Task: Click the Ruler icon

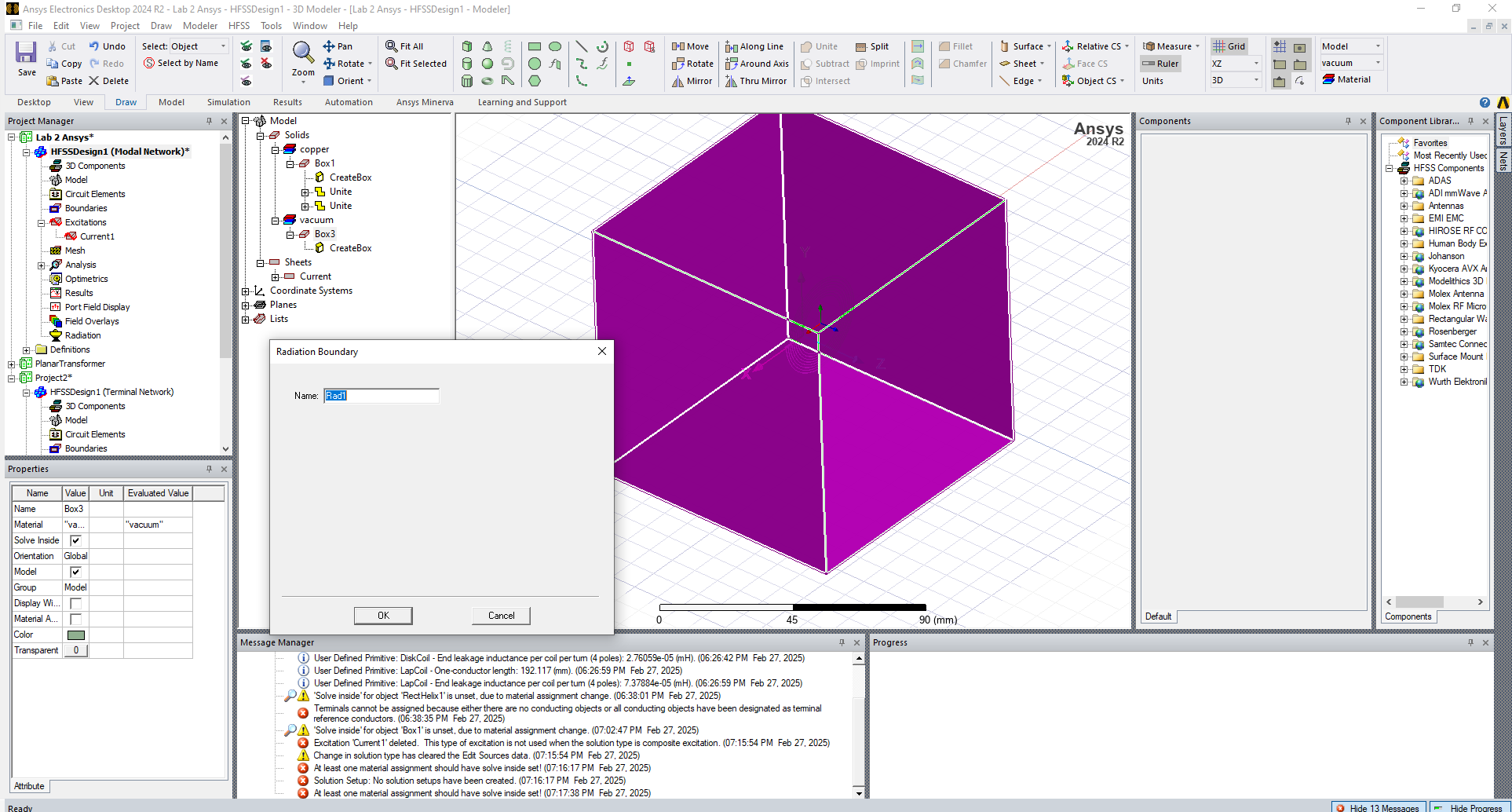Action: pyautogui.click(x=1149, y=64)
